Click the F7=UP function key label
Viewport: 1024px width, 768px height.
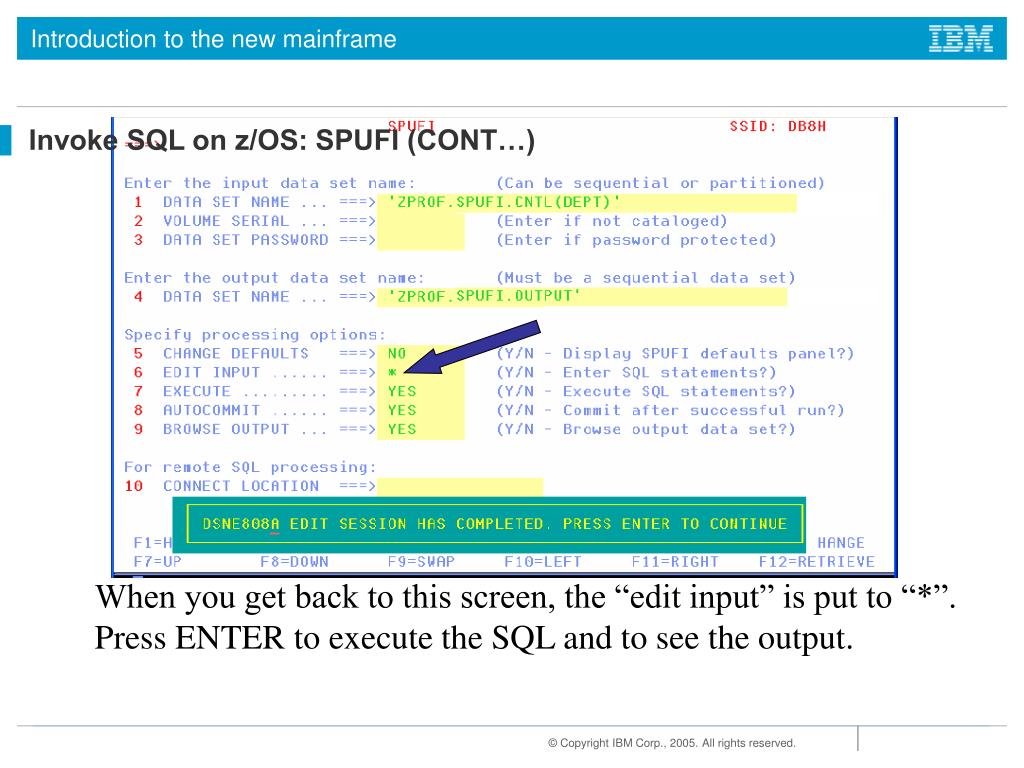pyautogui.click(x=157, y=562)
